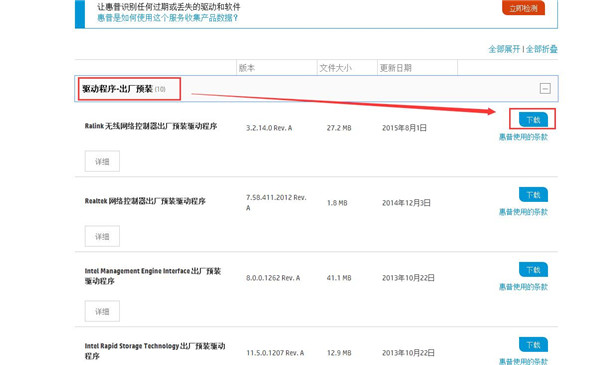
Task: Click file size 27.2 MB
Action: click(339, 128)
